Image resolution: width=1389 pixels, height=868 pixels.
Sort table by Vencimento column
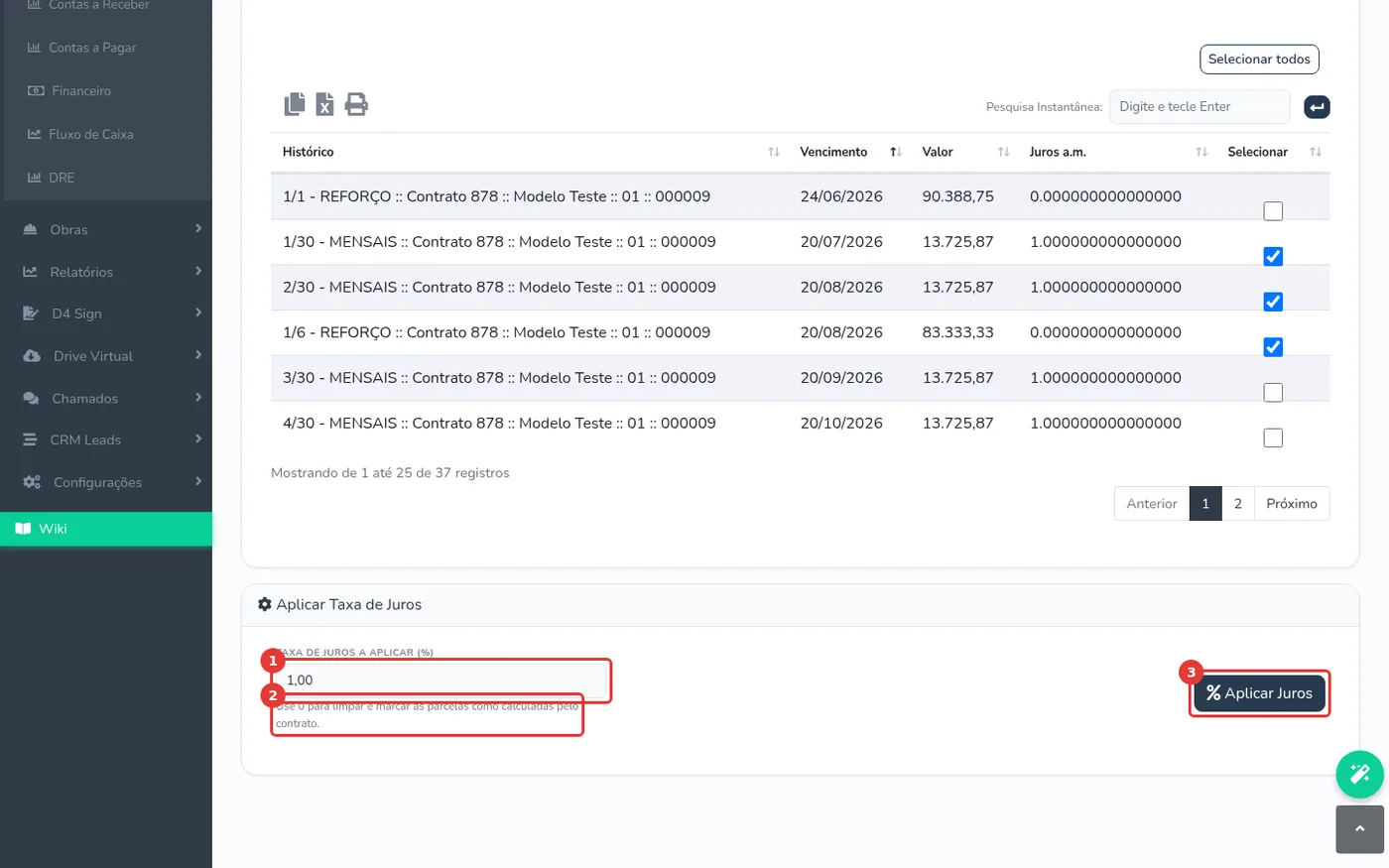(x=850, y=152)
